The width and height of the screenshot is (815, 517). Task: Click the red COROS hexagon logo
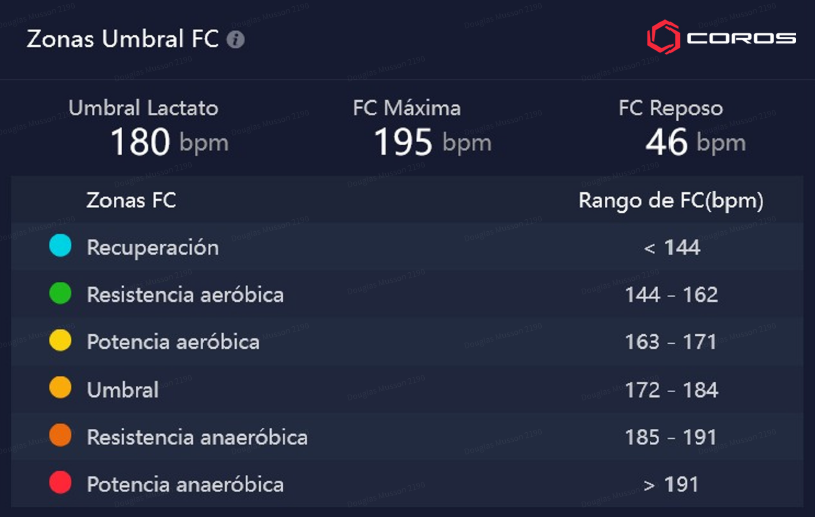pos(663,37)
